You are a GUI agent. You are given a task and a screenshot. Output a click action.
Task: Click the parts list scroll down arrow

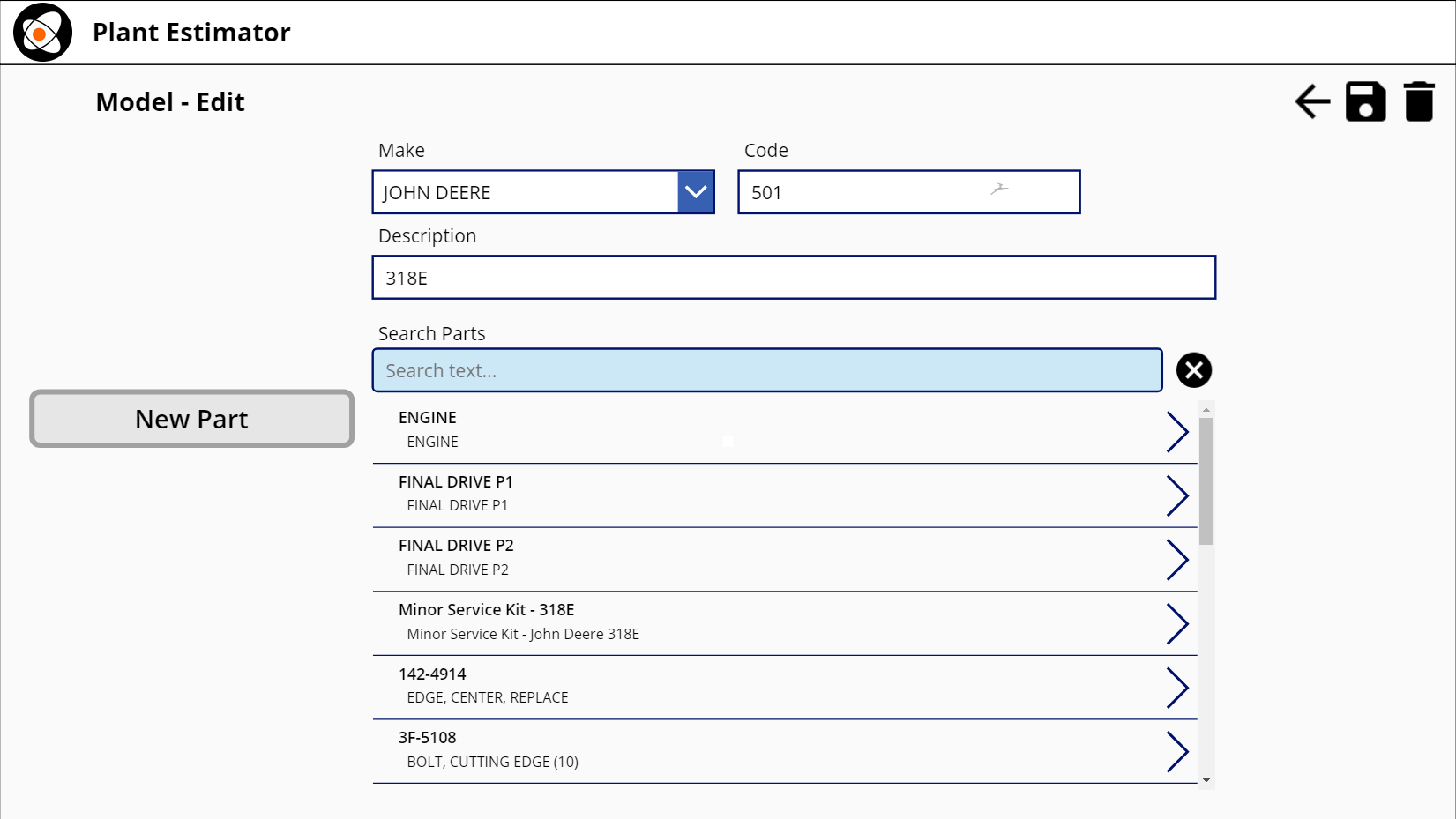[x=1206, y=781]
